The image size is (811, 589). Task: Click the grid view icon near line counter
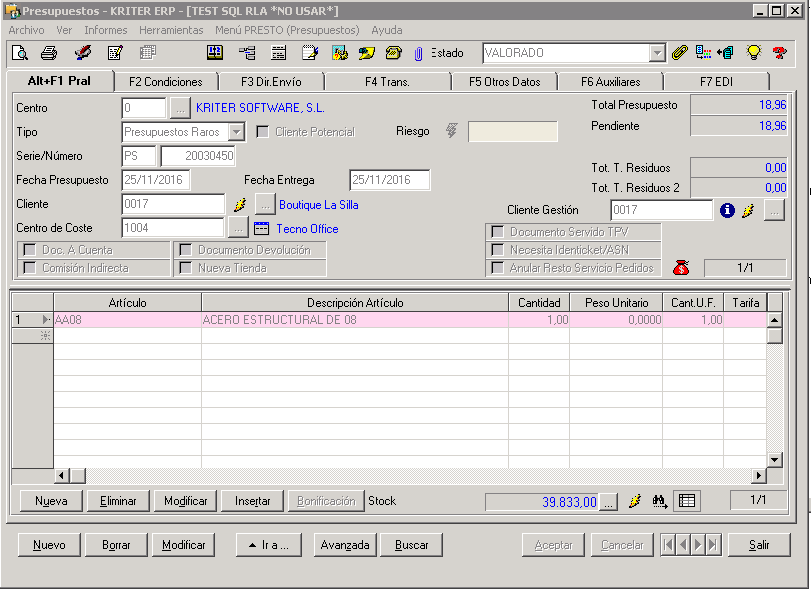(687, 501)
